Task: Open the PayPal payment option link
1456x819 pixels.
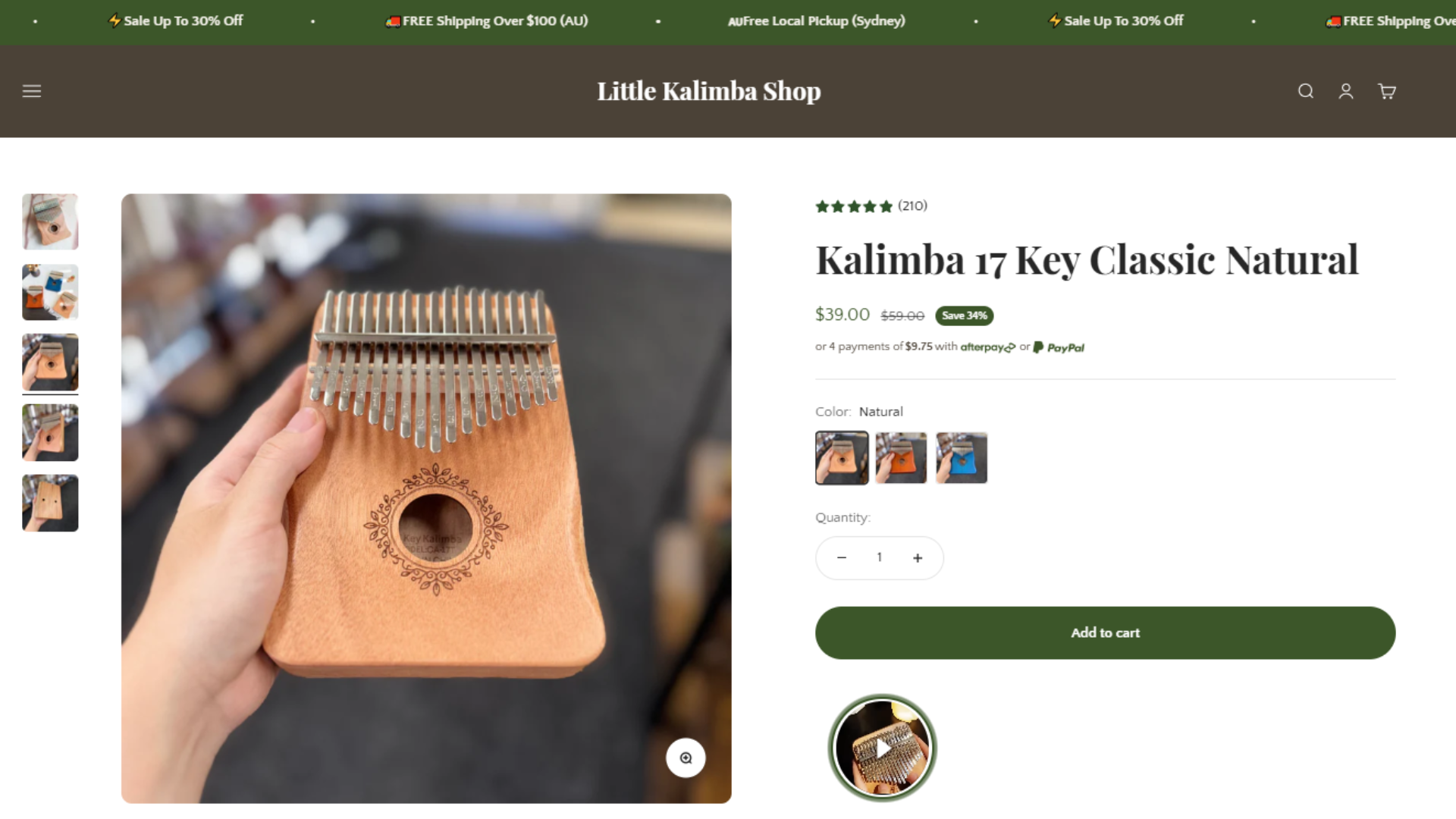Action: click(x=1059, y=347)
